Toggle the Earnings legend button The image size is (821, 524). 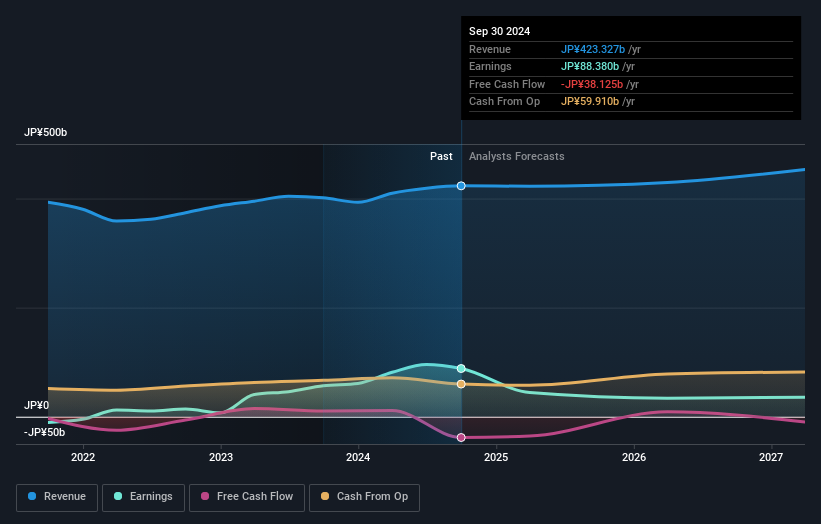[x=143, y=497]
